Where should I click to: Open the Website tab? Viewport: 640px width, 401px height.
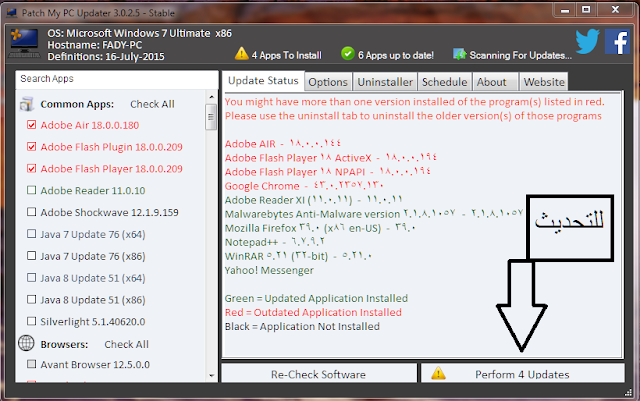pos(544,82)
